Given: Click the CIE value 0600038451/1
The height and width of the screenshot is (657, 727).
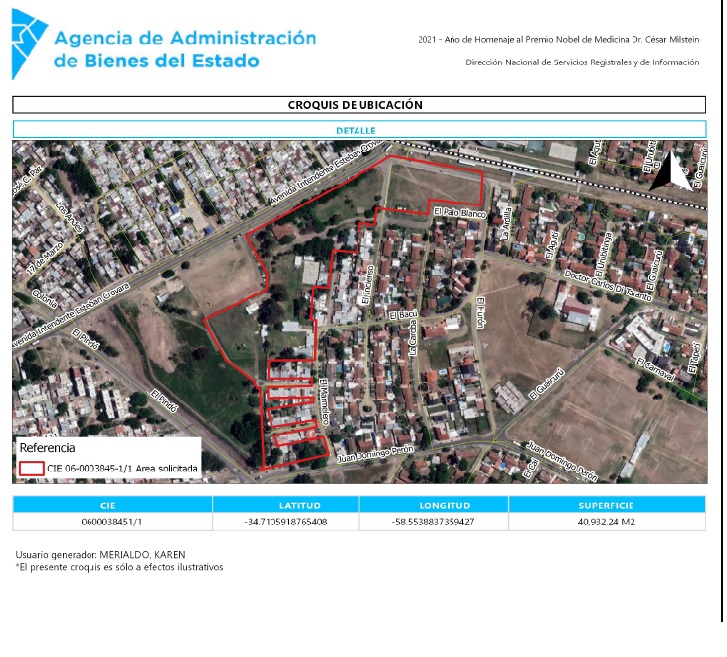Looking at the screenshot, I should (x=112, y=521).
